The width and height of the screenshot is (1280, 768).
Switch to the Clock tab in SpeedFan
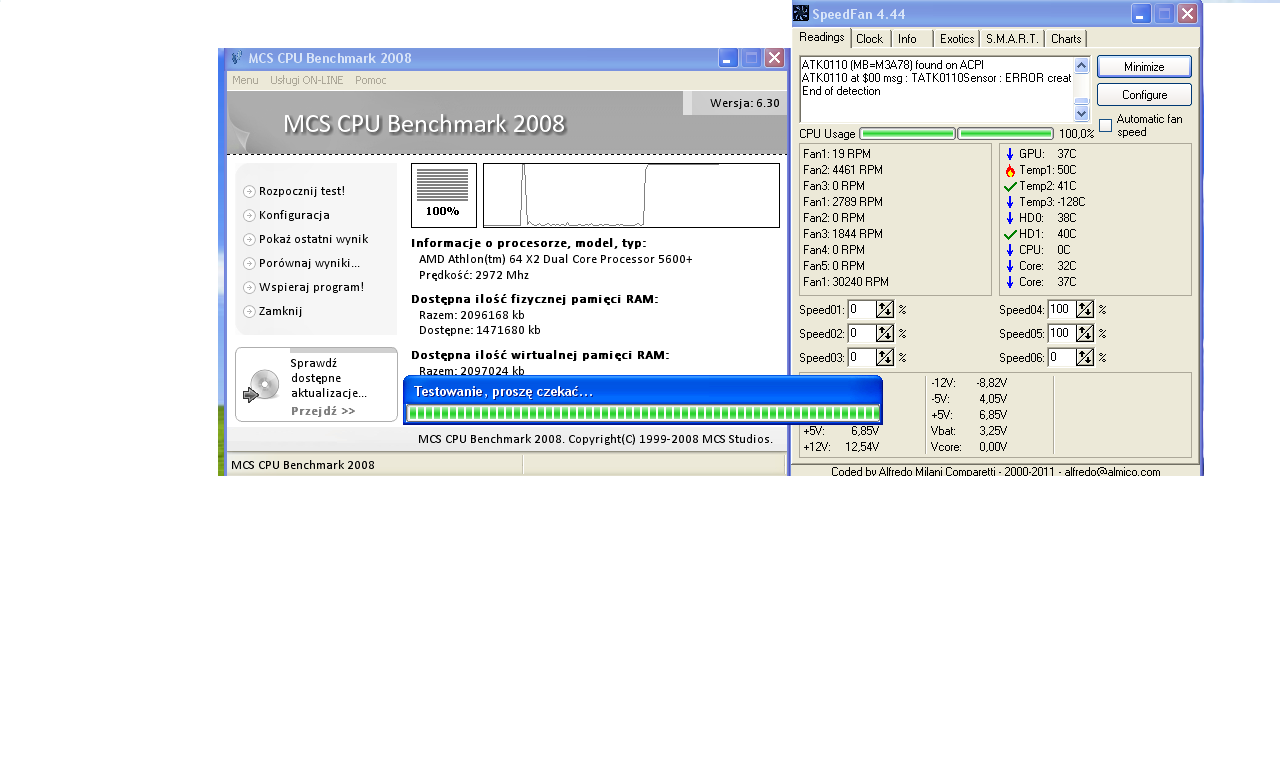(x=870, y=39)
